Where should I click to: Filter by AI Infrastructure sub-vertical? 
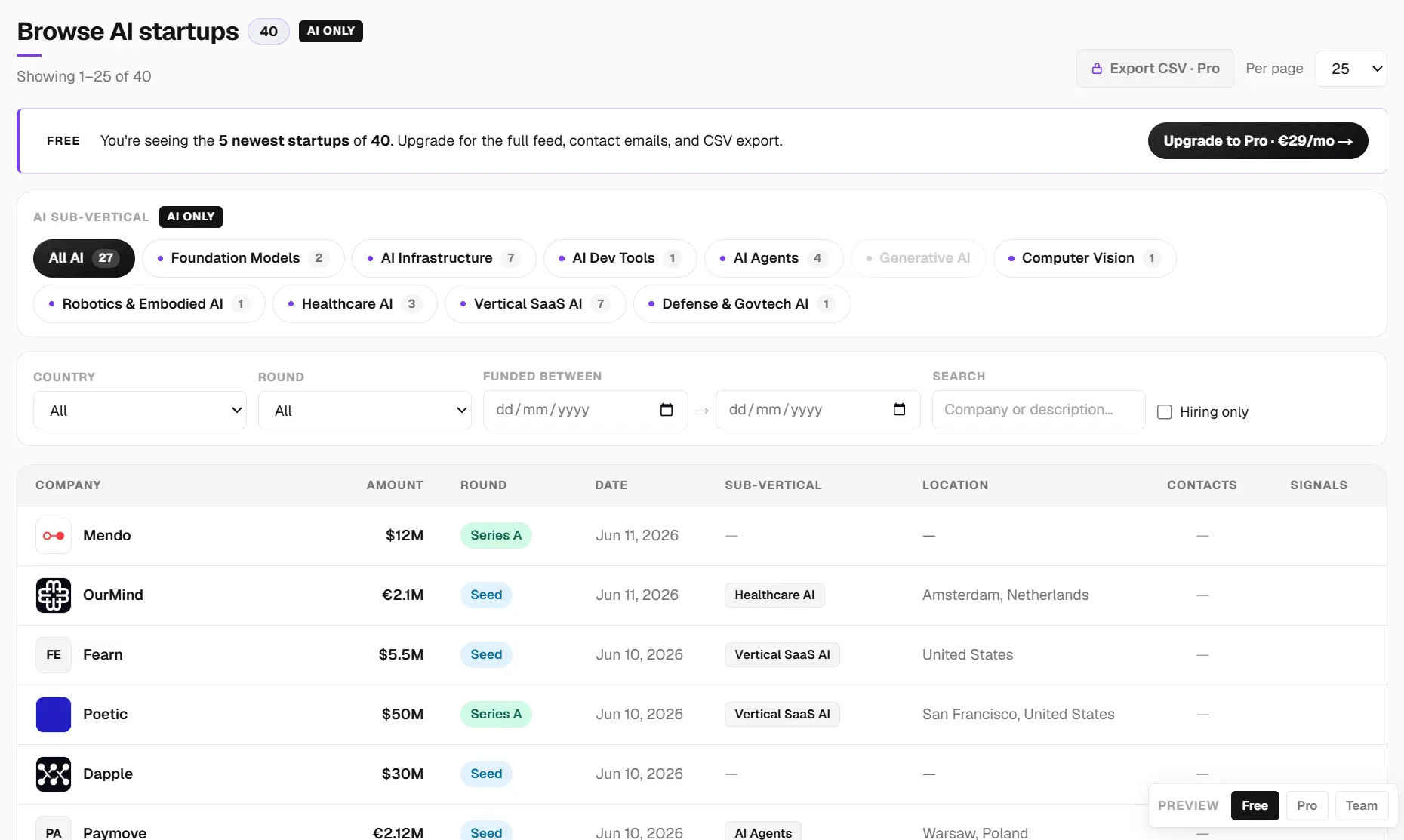[444, 258]
